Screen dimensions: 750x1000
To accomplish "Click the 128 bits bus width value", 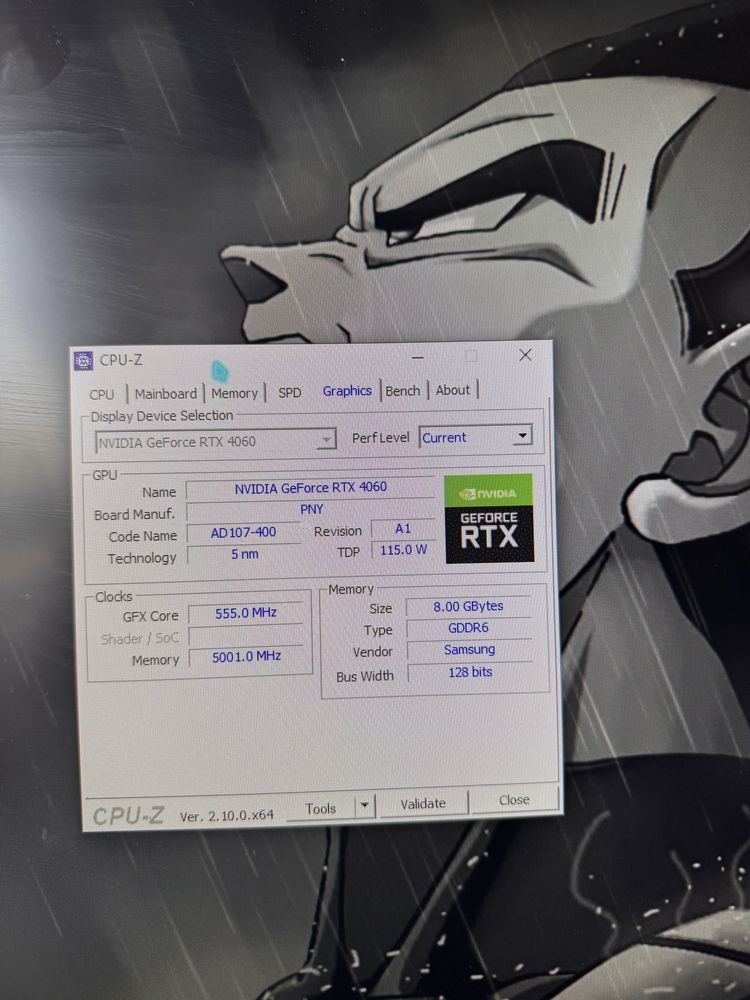I will tap(470, 672).
